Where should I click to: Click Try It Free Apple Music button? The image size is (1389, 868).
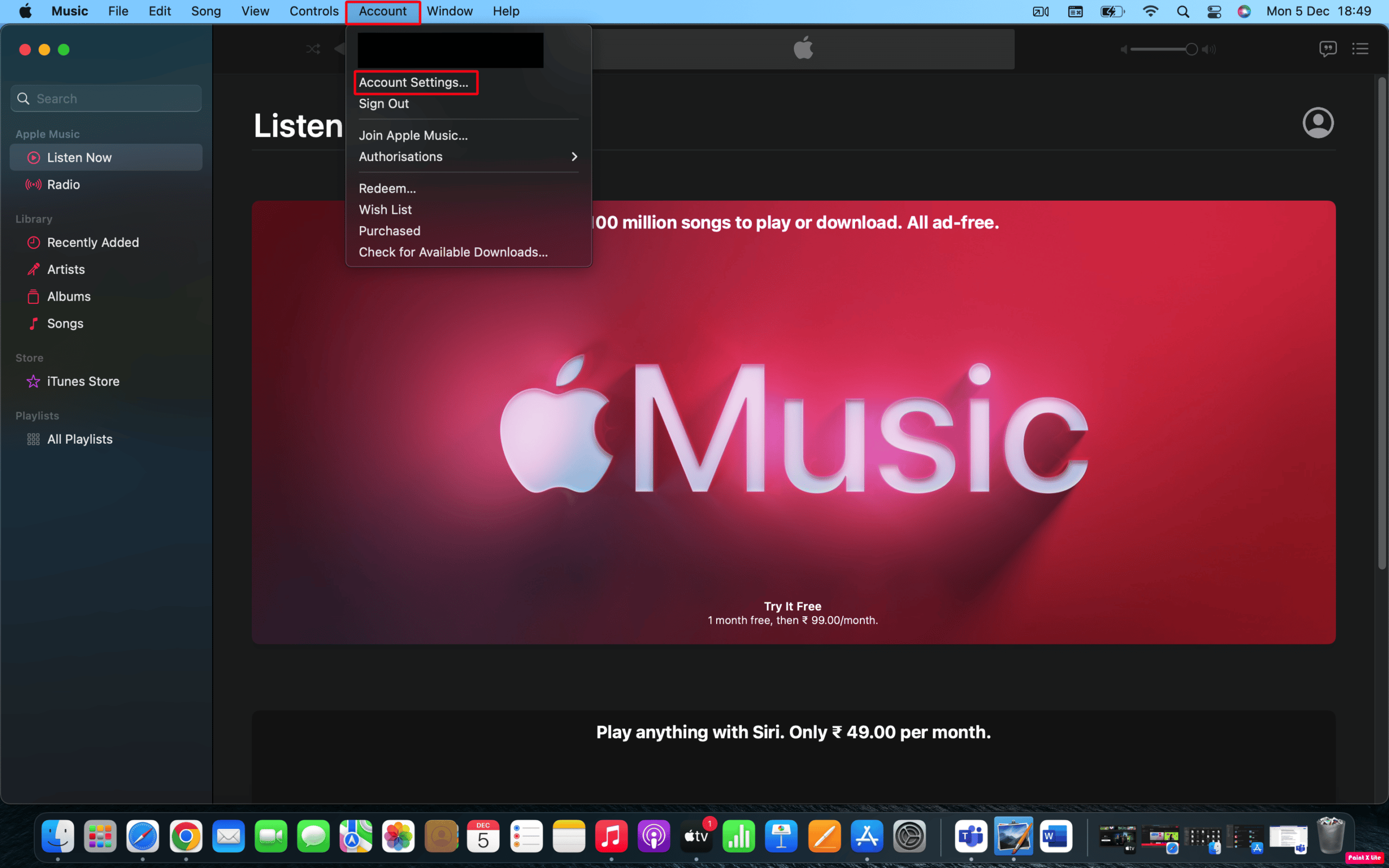[793, 605]
